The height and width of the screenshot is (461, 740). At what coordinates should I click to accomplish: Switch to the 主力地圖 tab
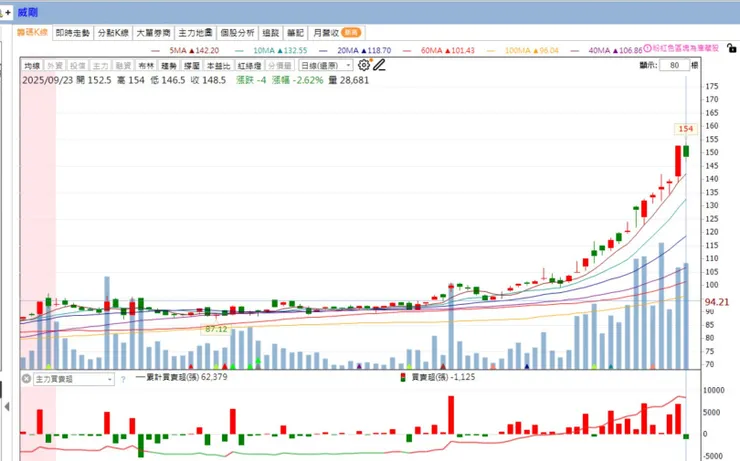pos(195,33)
